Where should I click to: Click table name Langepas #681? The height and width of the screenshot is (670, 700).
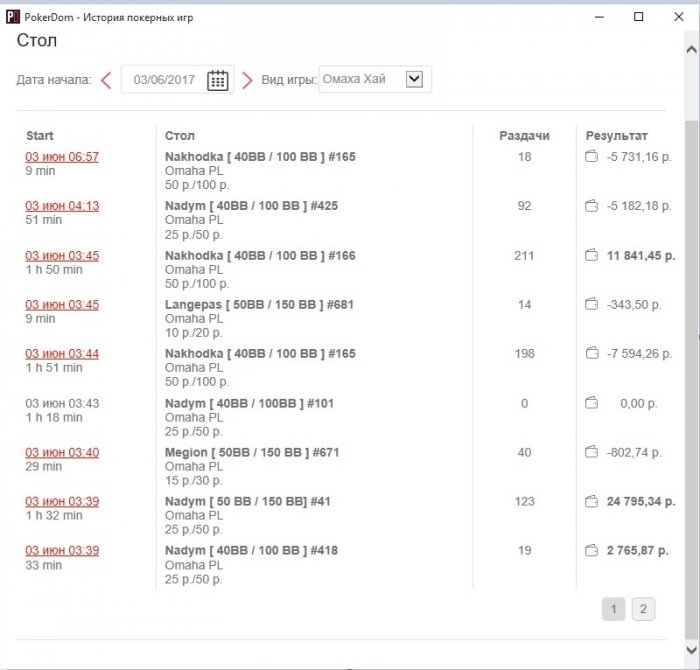pos(259,305)
